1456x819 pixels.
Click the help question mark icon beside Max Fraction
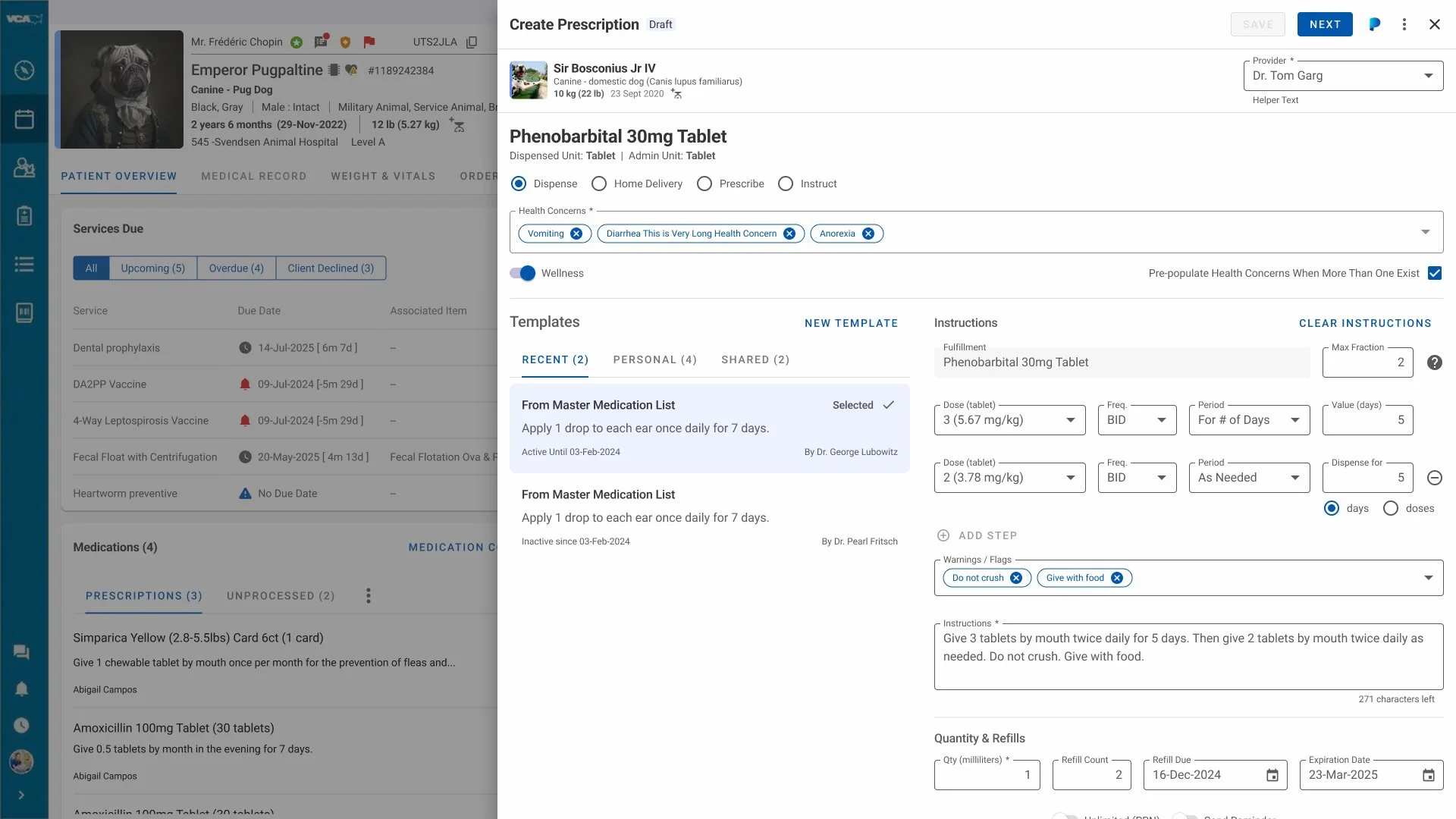(x=1434, y=362)
